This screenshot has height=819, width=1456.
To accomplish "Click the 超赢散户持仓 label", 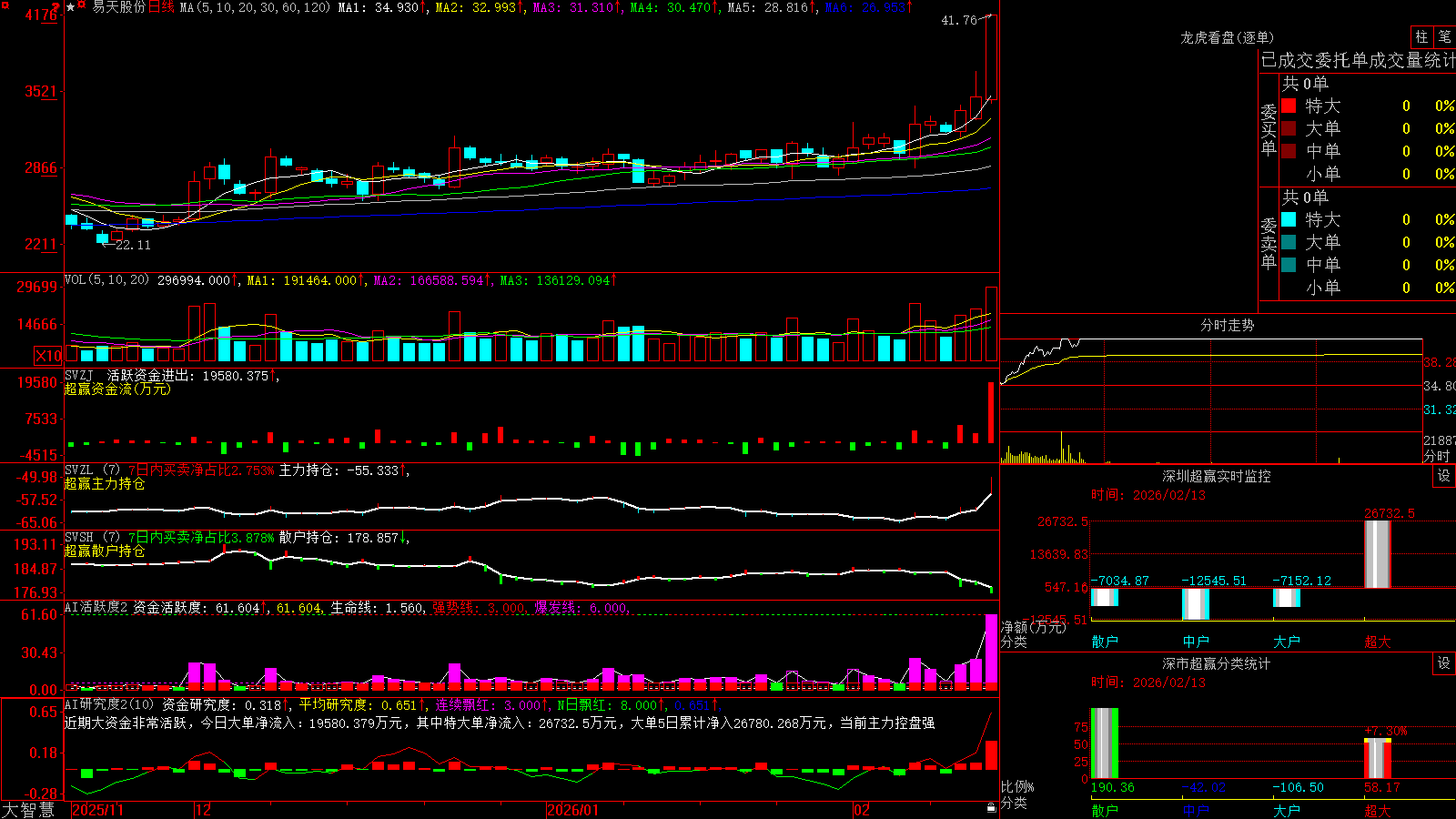I will click(x=105, y=551).
